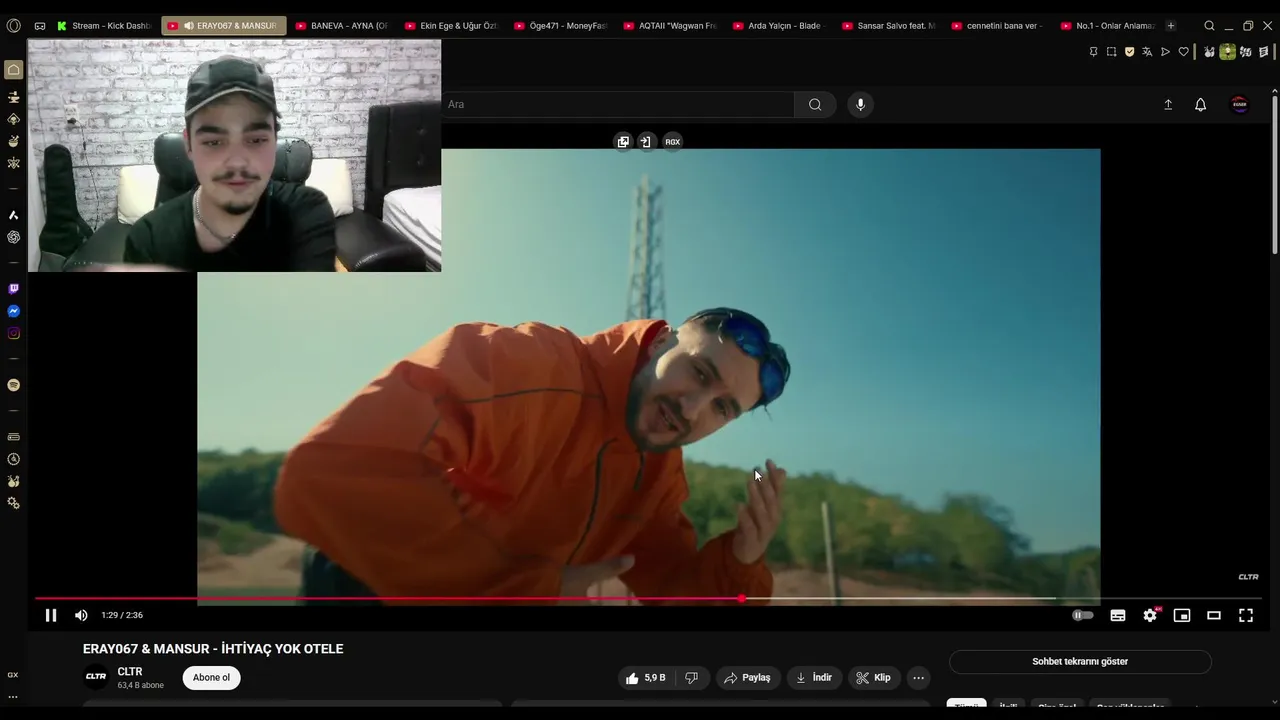Show chat replay (Sohbet tekrarını göster)
The image size is (1280, 720).
pos(1080,662)
